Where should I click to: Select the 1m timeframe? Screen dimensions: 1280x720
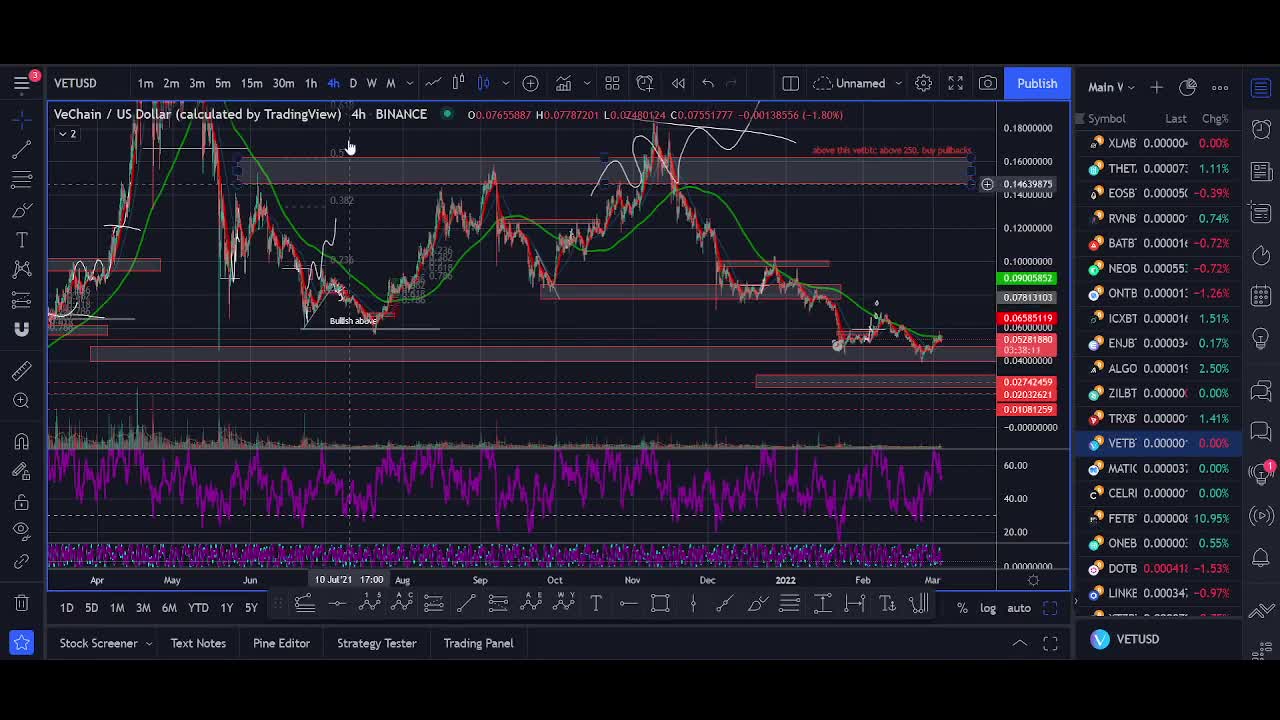pyautogui.click(x=145, y=83)
